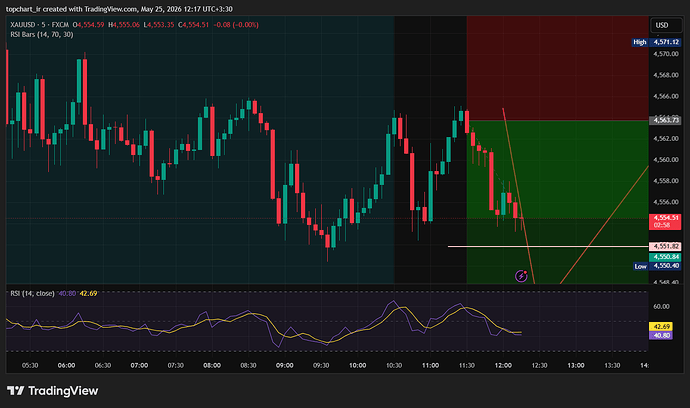This screenshot has height=408, width=690.
Task: Click the purple RSI value tag 40.80
Action: (661, 335)
